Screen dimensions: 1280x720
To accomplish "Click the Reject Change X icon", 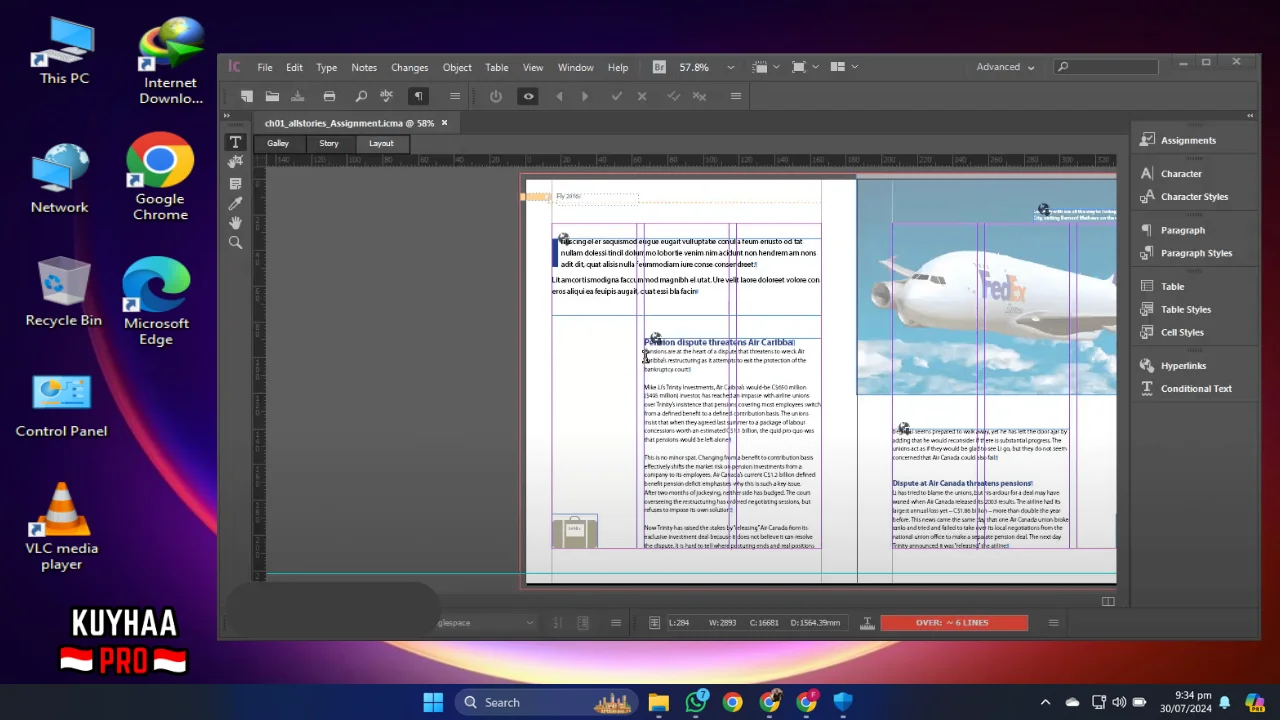I will point(642,96).
